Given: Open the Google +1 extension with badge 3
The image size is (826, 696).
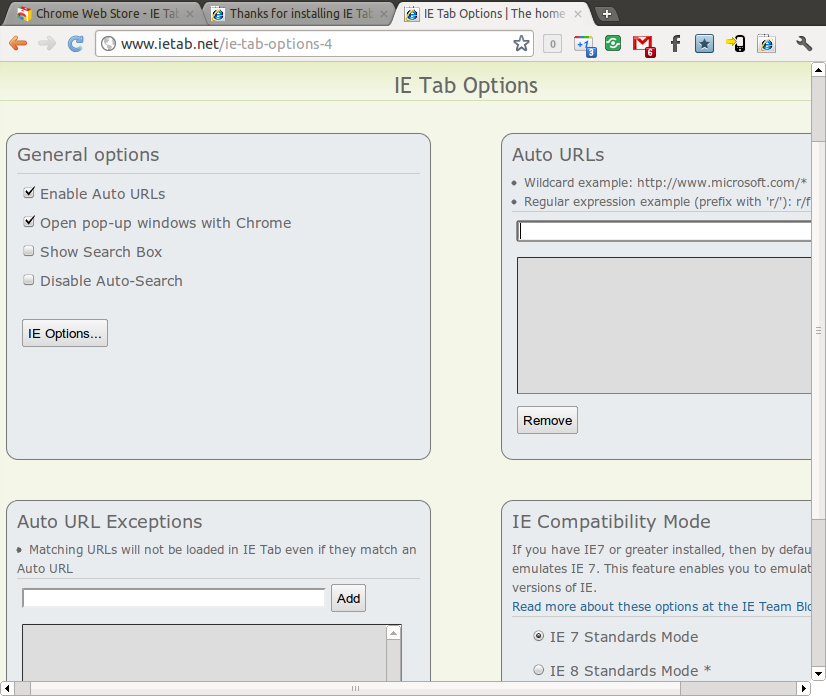Looking at the screenshot, I should 585,45.
